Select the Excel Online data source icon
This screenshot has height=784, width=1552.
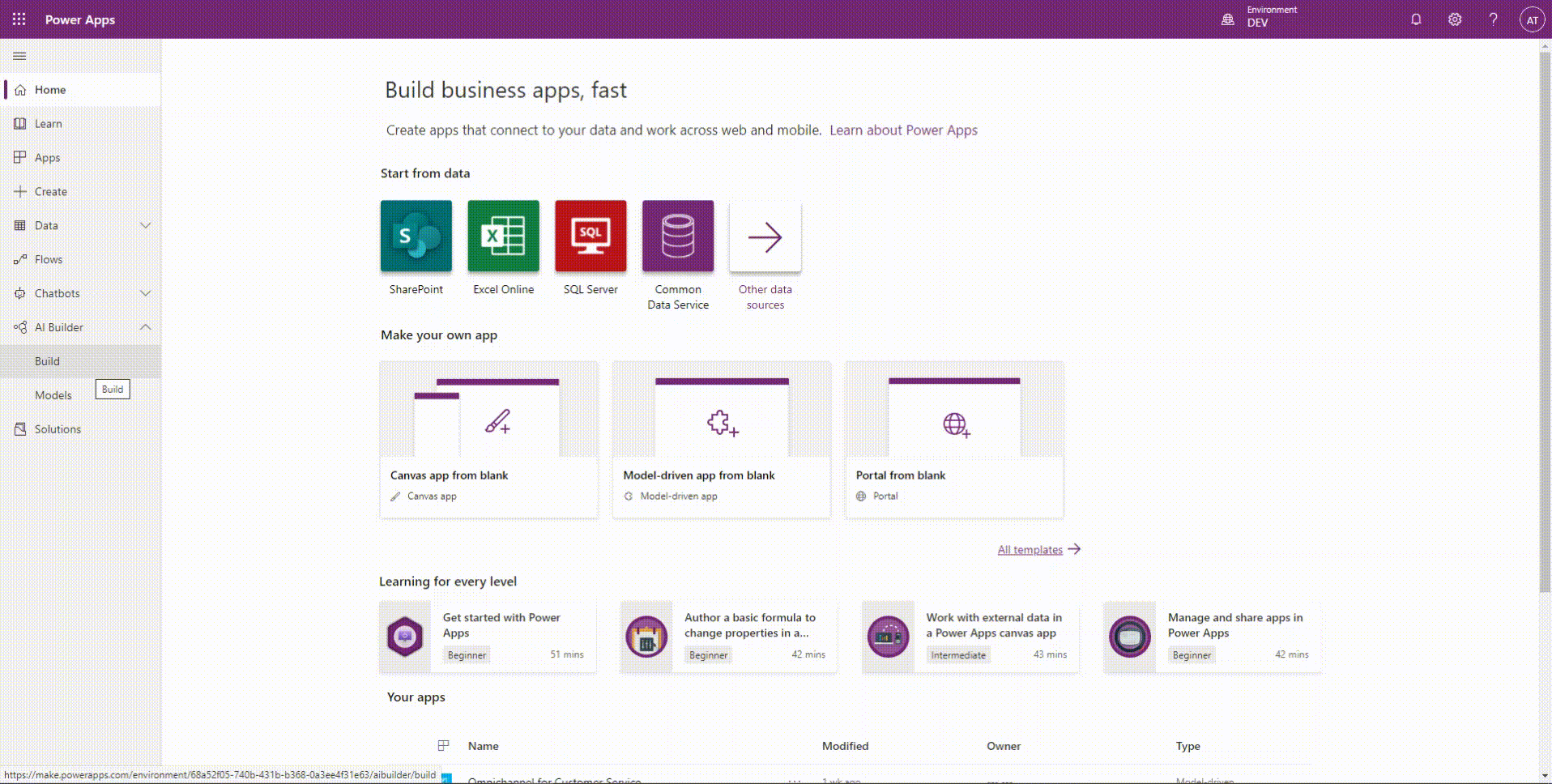503,236
